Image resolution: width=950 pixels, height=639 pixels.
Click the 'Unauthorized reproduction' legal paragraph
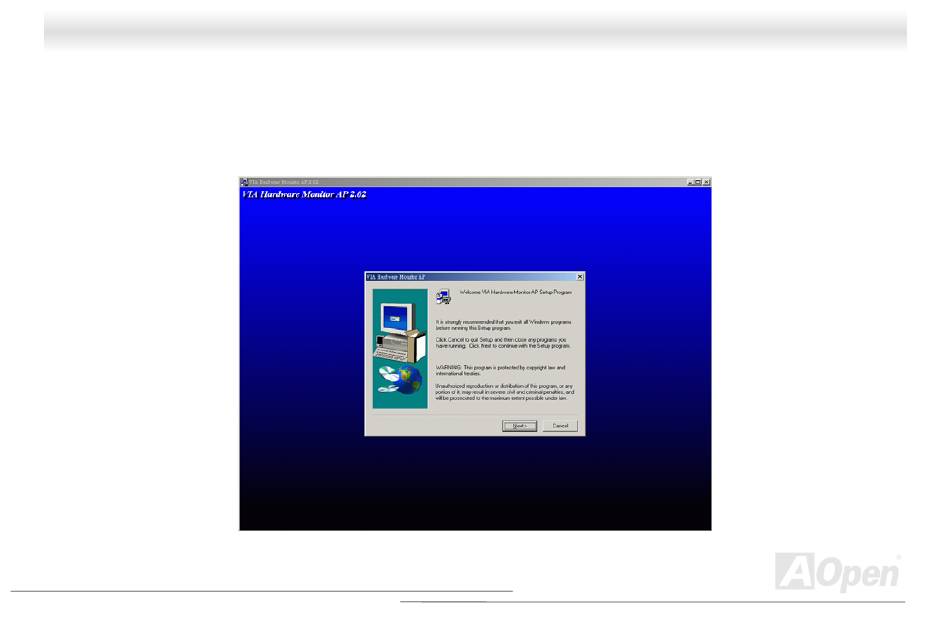(x=504, y=392)
